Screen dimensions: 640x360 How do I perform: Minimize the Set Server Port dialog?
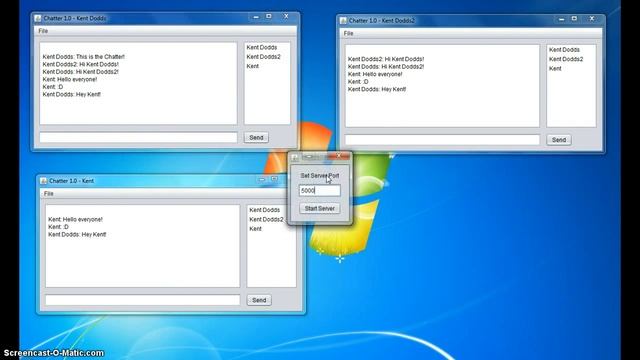point(309,156)
